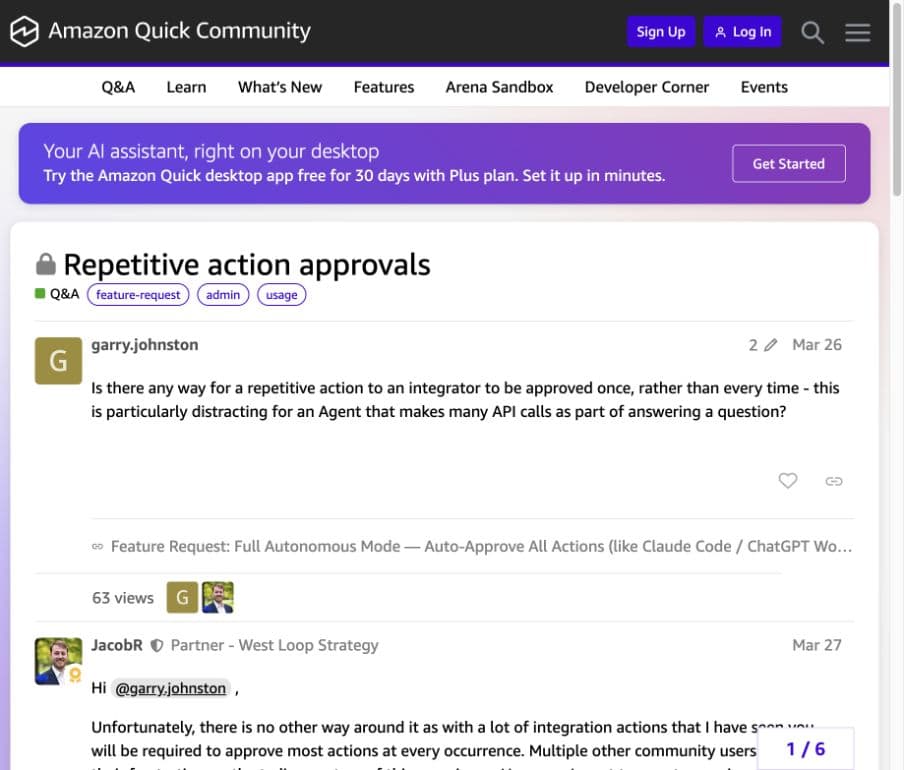Click the 1 / 6 post progress indicator
Screen dimensions: 904x770
(805, 749)
